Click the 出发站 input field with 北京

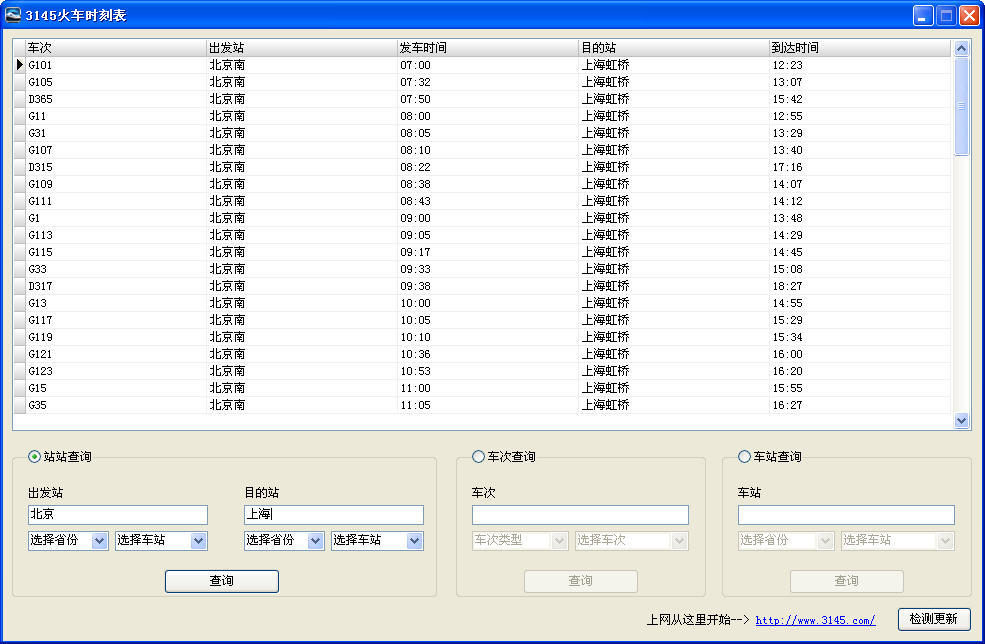[118, 515]
